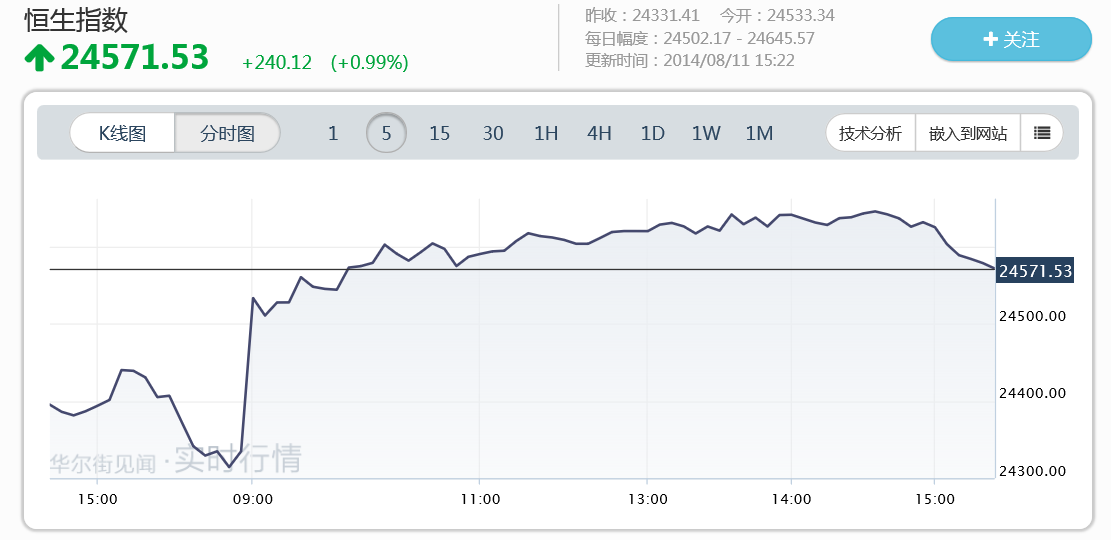The width and height of the screenshot is (1111, 540).
Task: Choose the 4H timeframe
Action: 599,133
